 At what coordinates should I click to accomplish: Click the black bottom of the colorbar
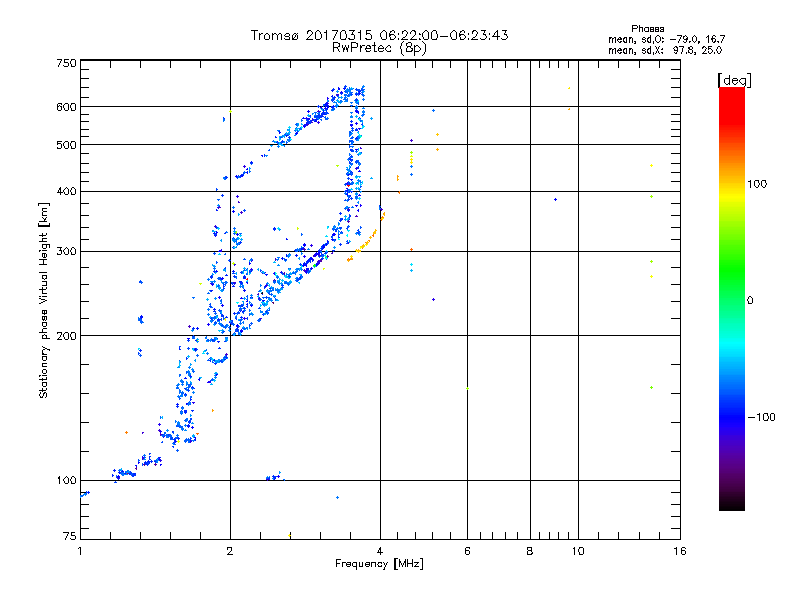click(732, 503)
